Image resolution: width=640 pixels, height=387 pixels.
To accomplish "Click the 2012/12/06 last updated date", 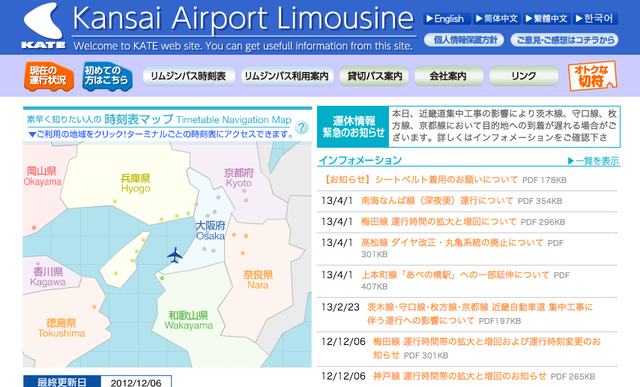I will point(136,383).
